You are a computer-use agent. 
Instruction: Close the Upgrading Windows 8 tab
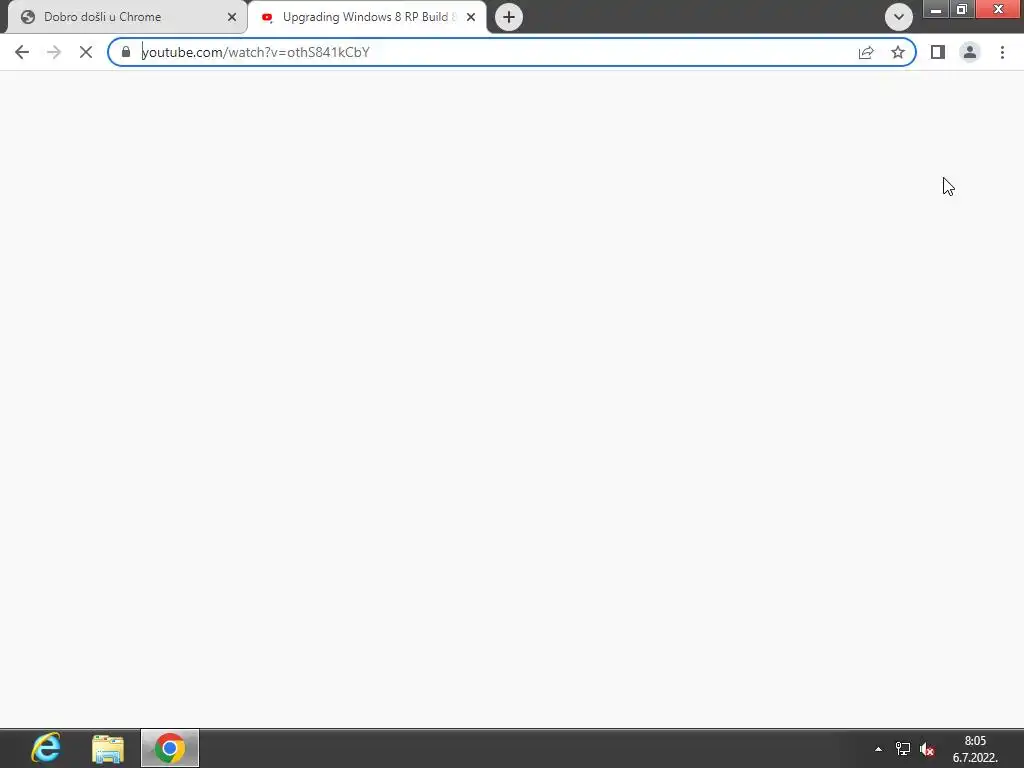[x=471, y=17]
